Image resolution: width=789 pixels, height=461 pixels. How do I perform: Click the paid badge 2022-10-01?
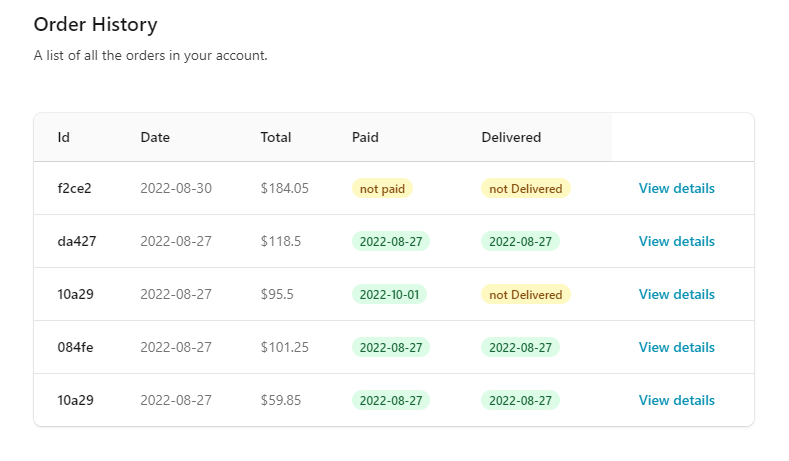(389, 294)
